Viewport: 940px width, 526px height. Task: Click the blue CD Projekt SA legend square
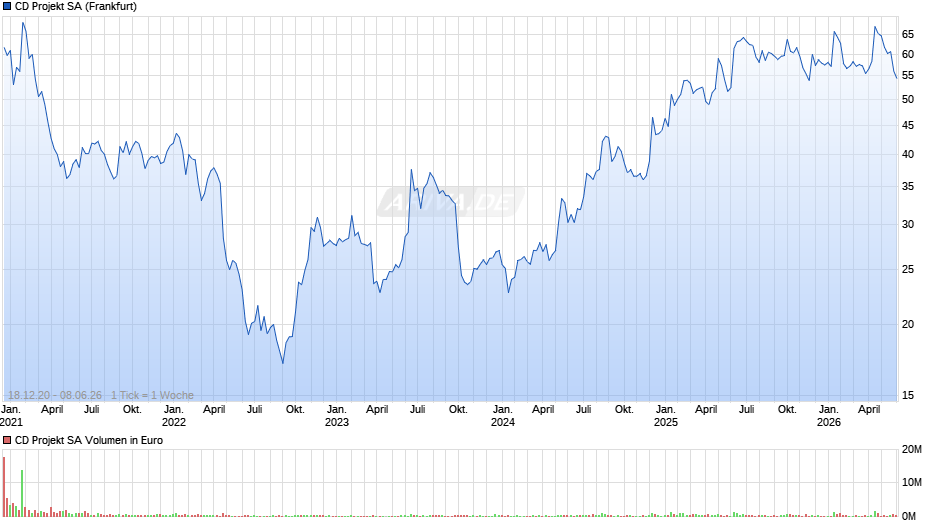7,7
